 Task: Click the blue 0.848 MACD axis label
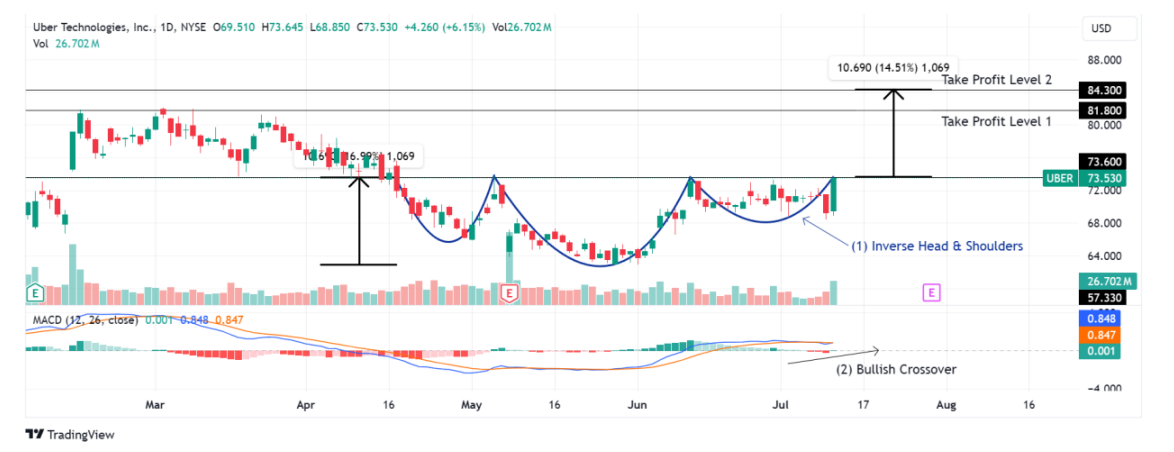coord(1100,317)
